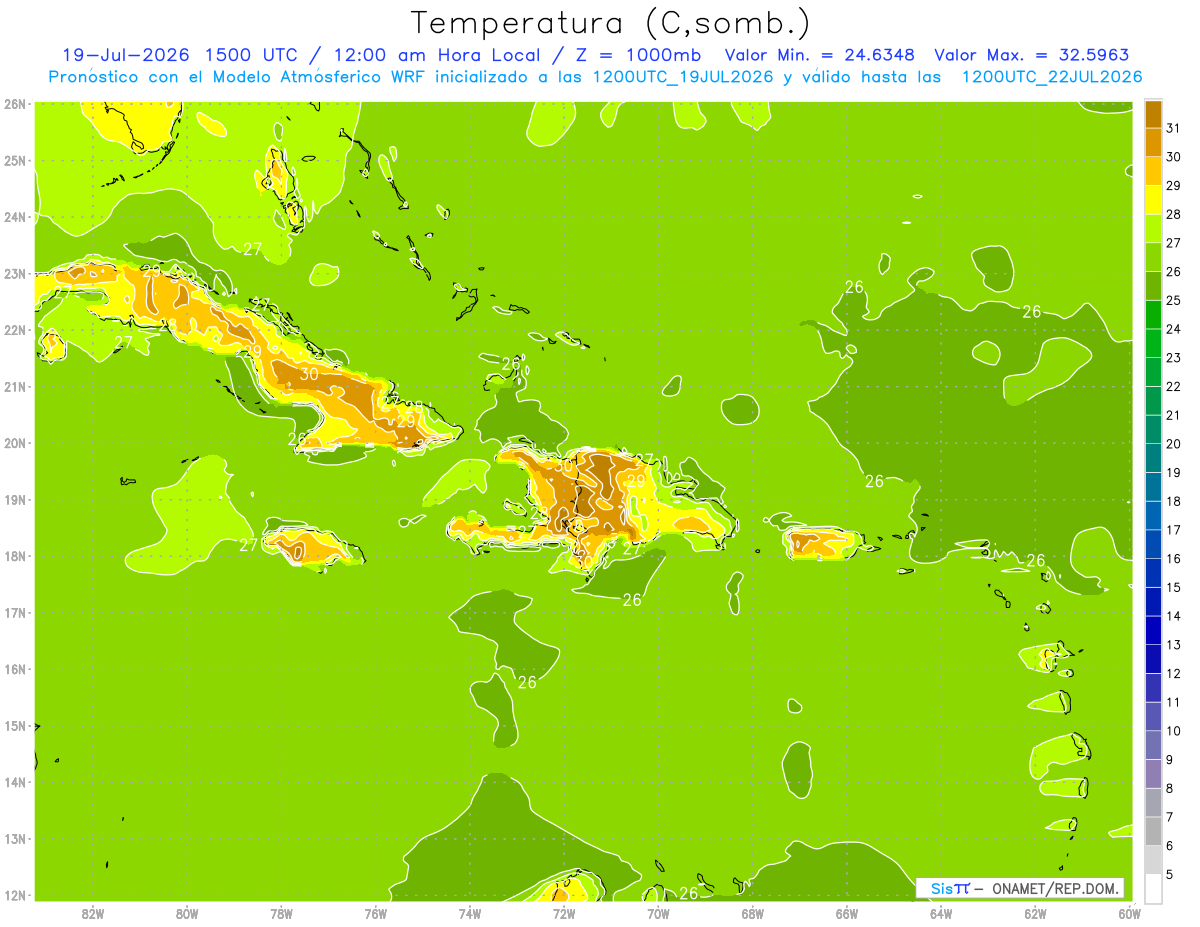Click the color legend value 10
The image size is (1200, 927).
point(1173,731)
